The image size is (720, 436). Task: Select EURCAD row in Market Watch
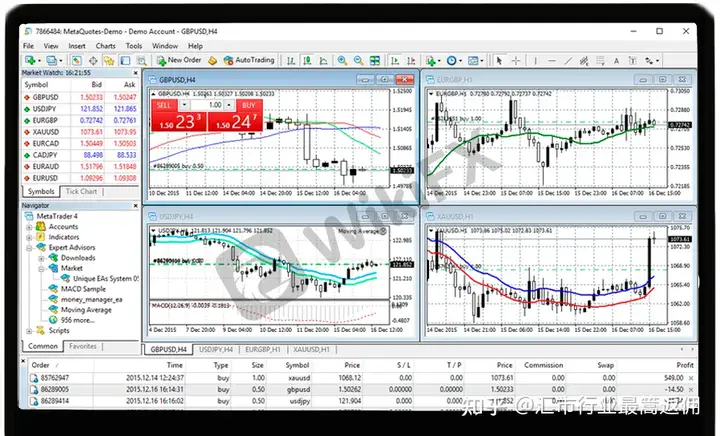(x=80, y=144)
